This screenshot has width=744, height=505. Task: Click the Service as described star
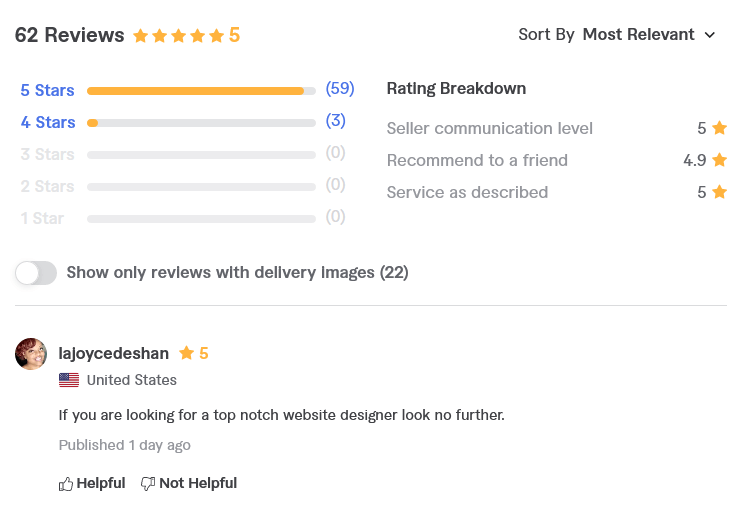pos(719,192)
